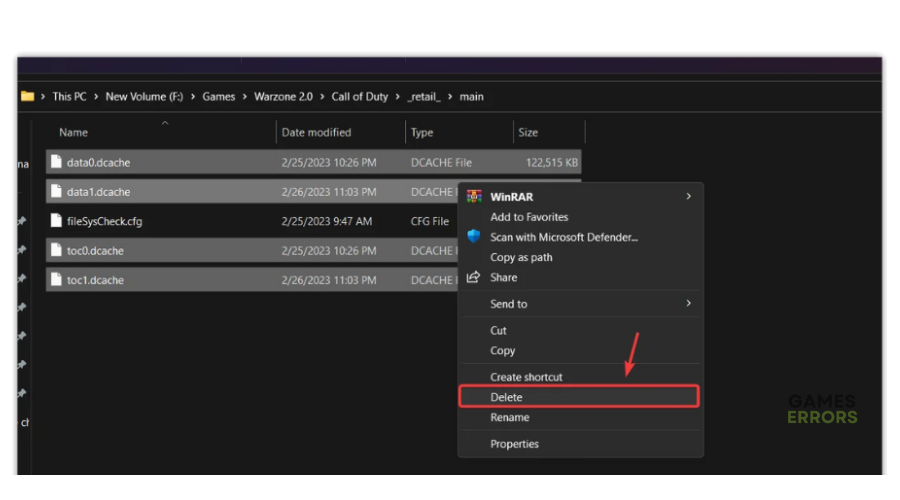Go to the _retail_ breadcrumb
Viewport: 900px width, 500px height.
pos(424,96)
